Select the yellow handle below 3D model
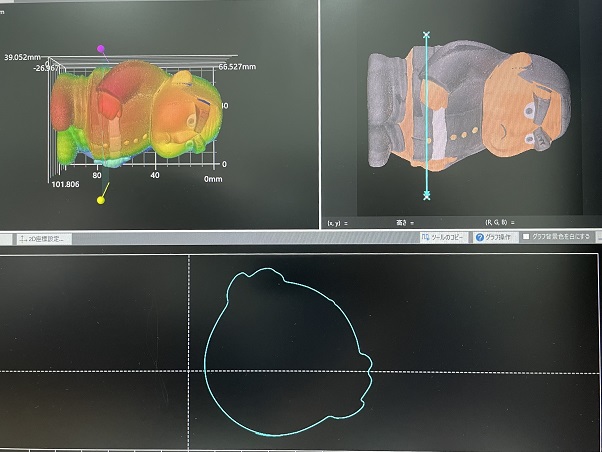602x452 pixels. [x=101, y=200]
